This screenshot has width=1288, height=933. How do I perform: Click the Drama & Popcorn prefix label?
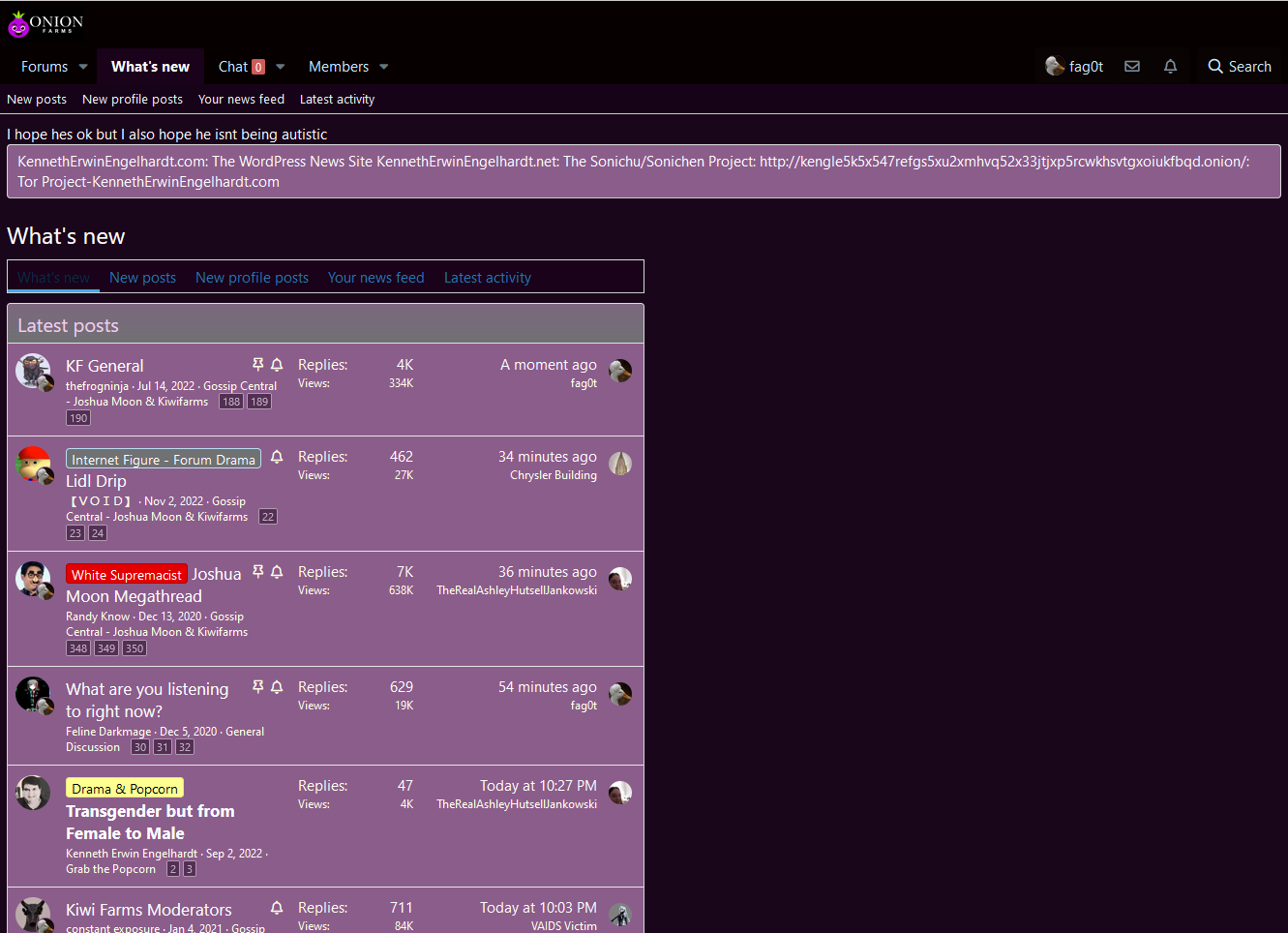[125, 789]
